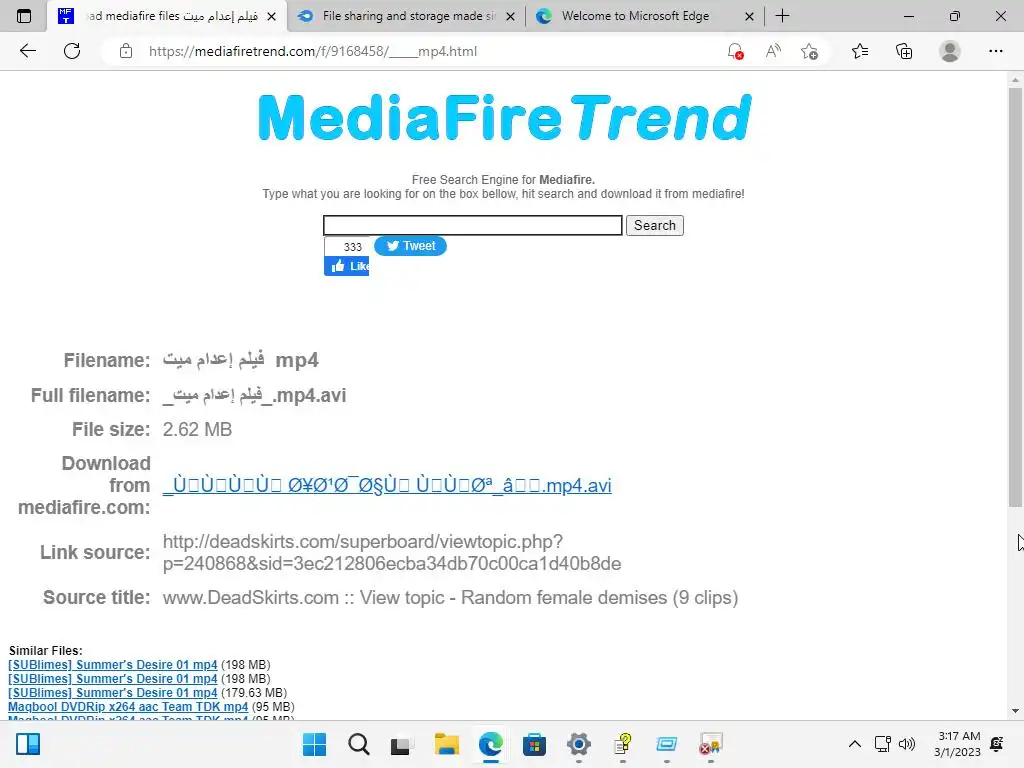Open Microsoft Store taskbar icon
This screenshot has width=1024, height=768.
[x=534, y=744]
